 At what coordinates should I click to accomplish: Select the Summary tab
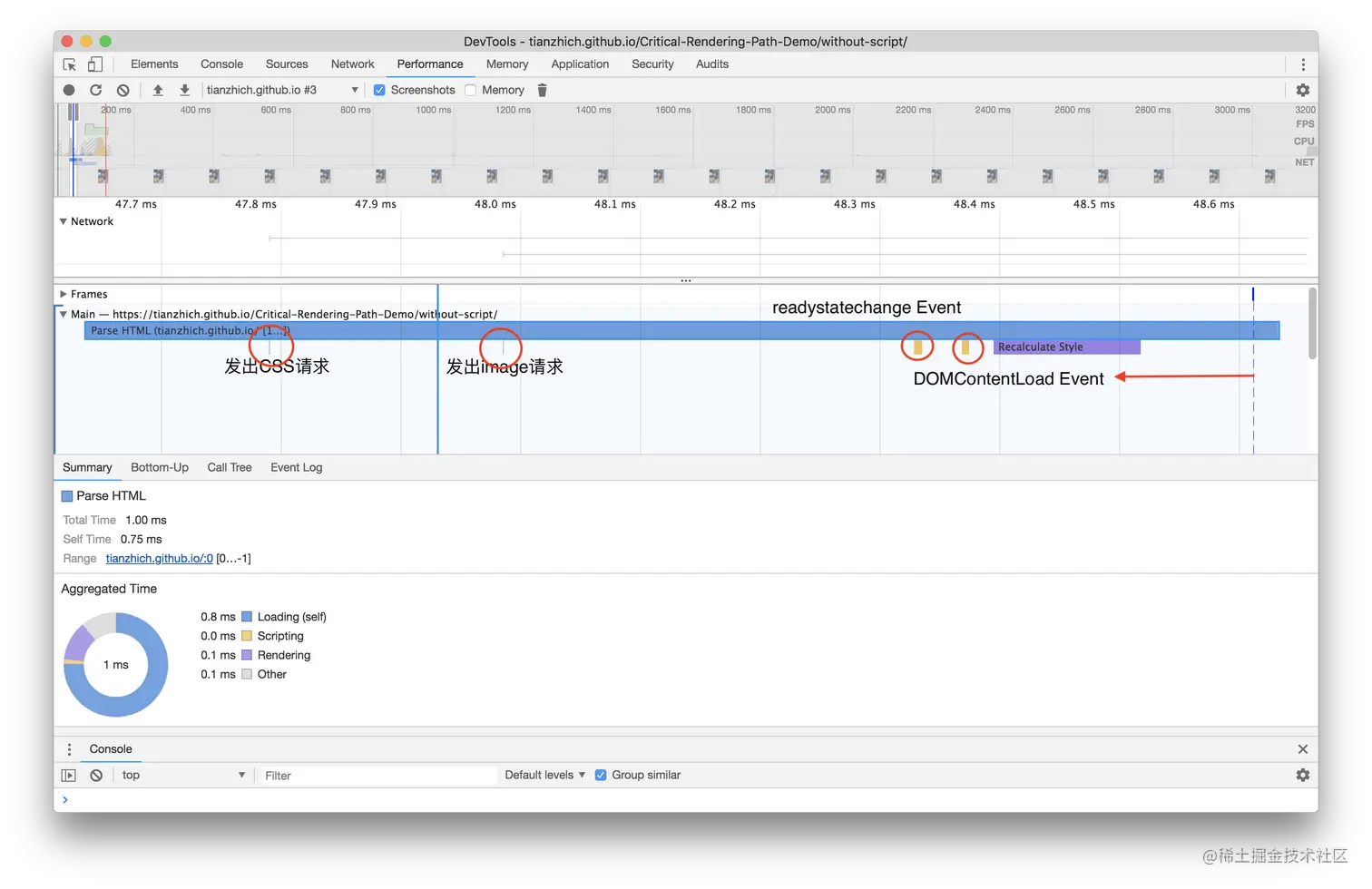coord(87,468)
